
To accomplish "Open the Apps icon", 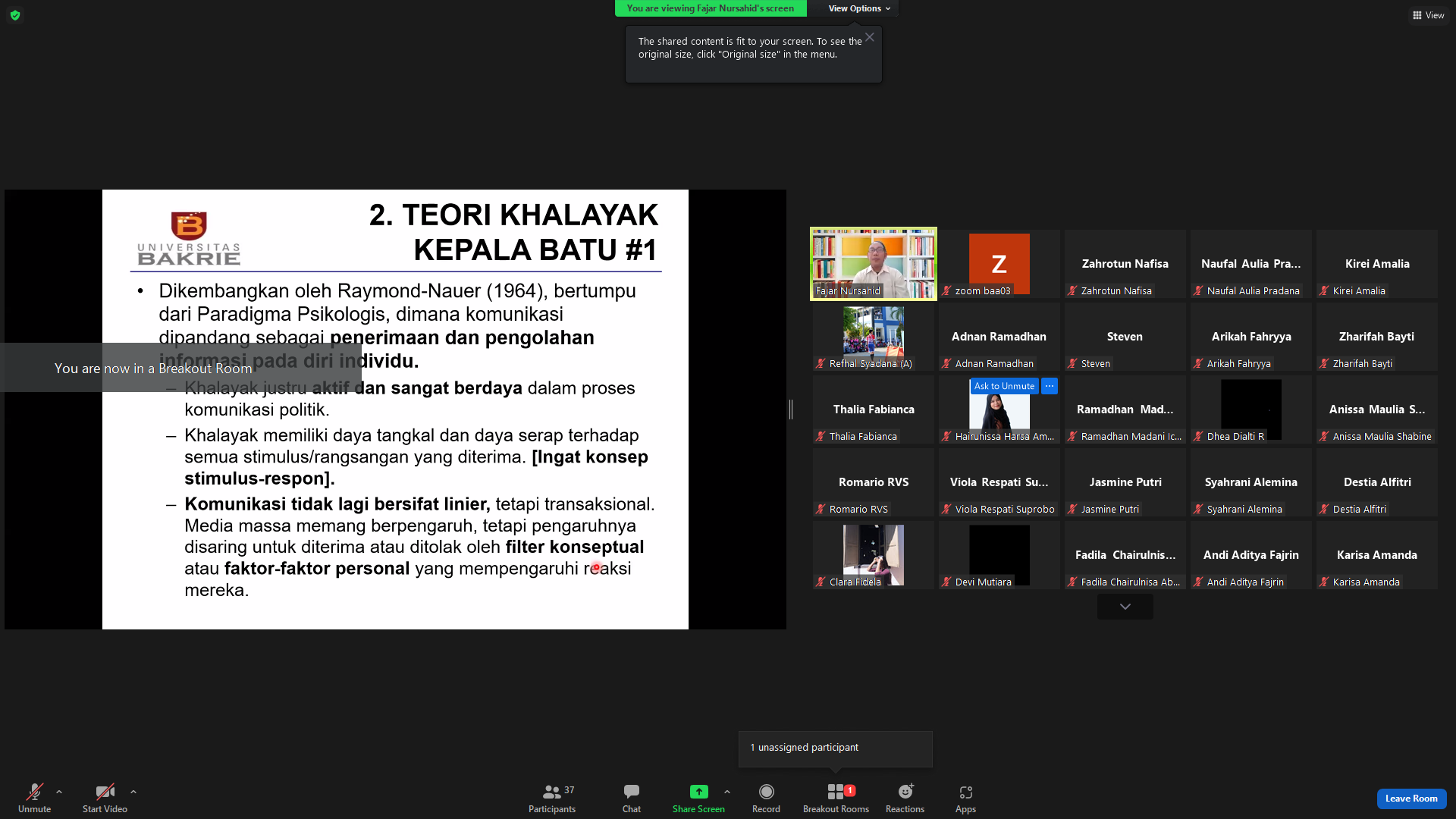I will coord(965,792).
